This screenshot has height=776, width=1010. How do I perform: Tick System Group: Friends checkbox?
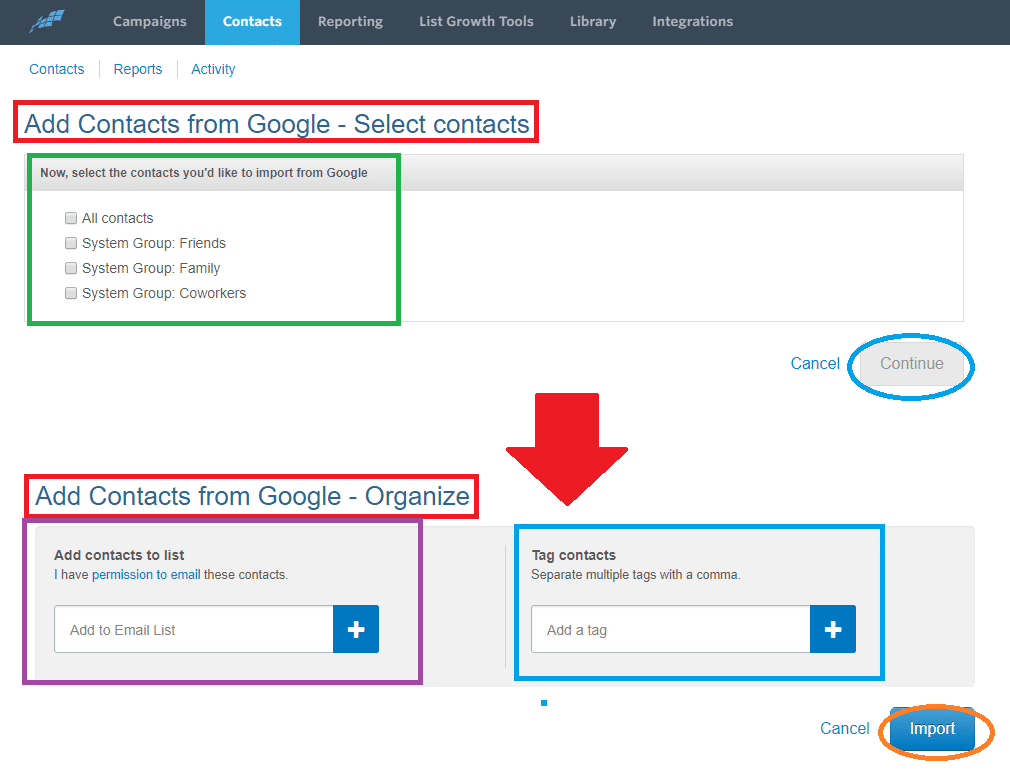tap(71, 243)
